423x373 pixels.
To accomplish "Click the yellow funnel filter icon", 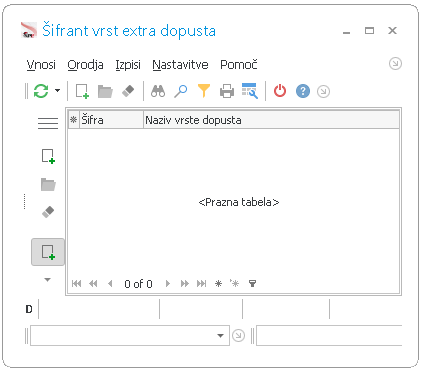I will [204, 91].
